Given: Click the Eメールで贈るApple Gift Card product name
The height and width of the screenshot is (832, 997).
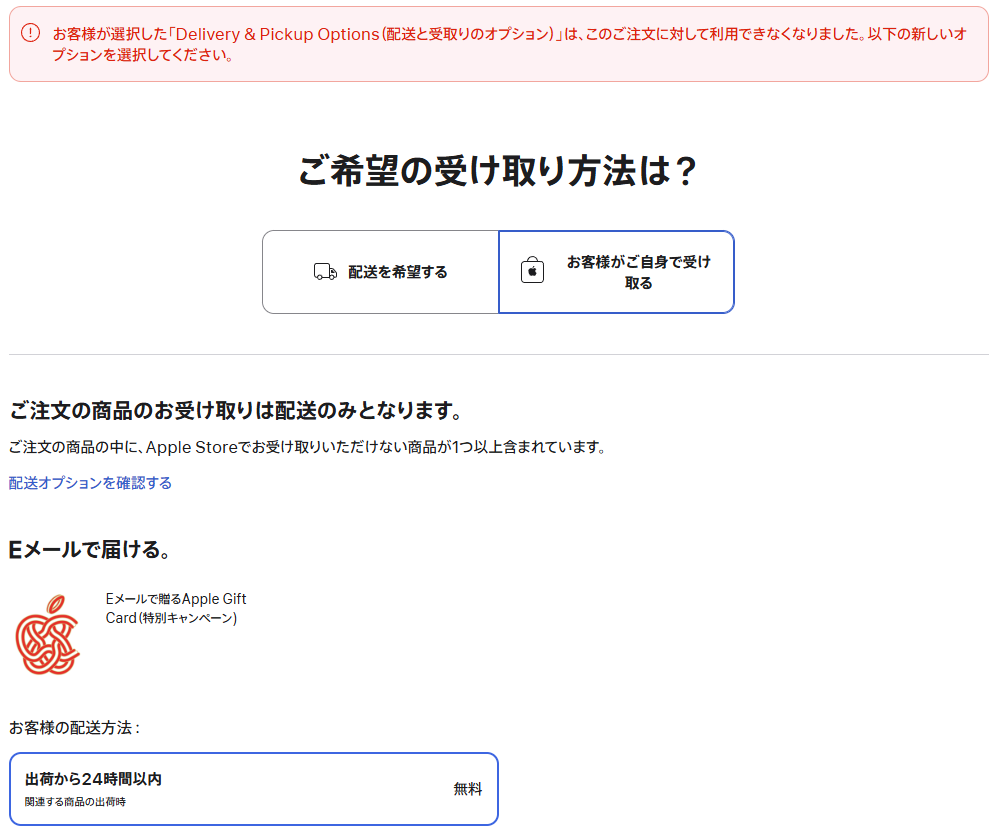Looking at the screenshot, I should [x=176, y=599].
